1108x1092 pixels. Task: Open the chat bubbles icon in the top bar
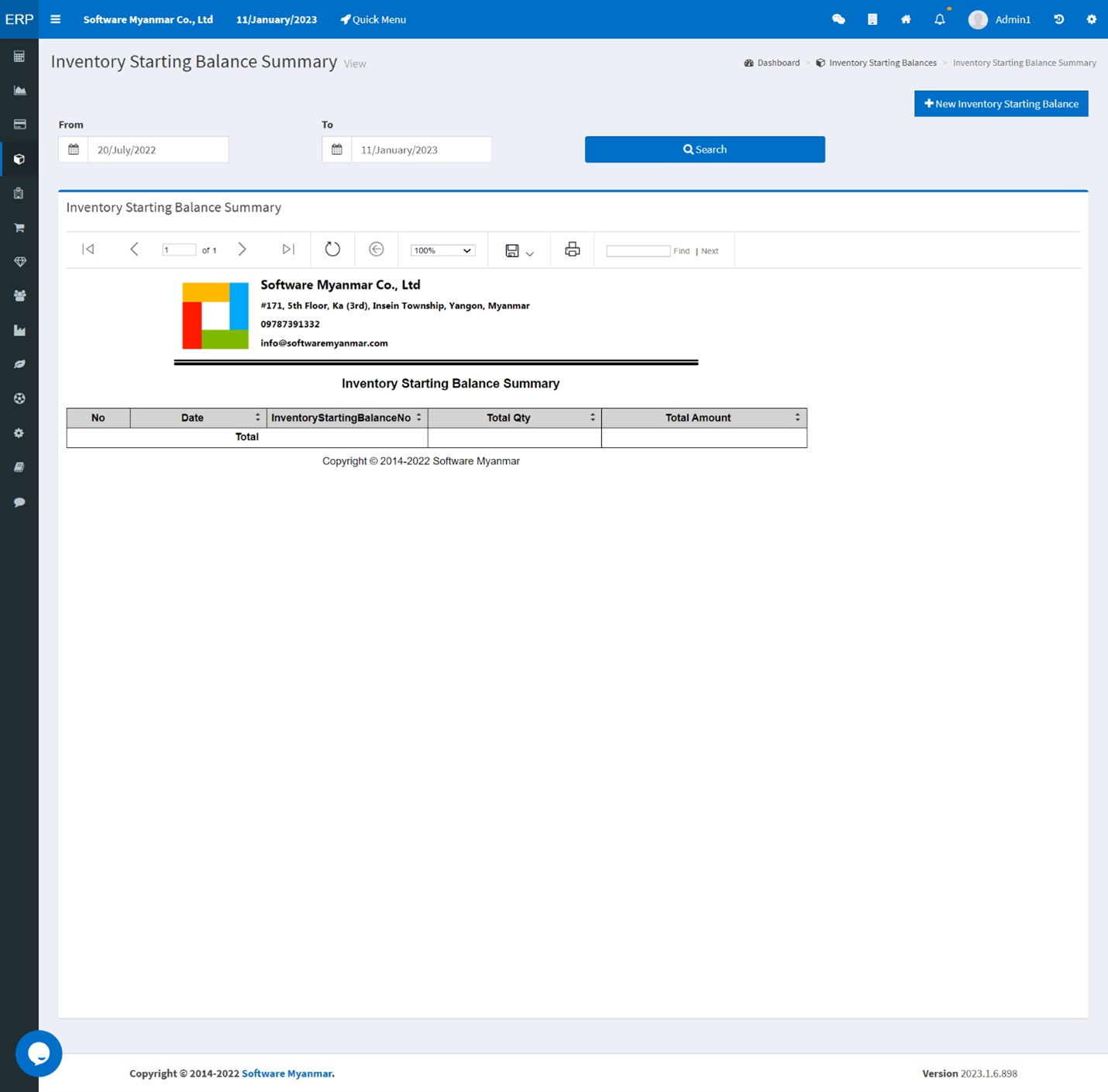[x=838, y=19]
